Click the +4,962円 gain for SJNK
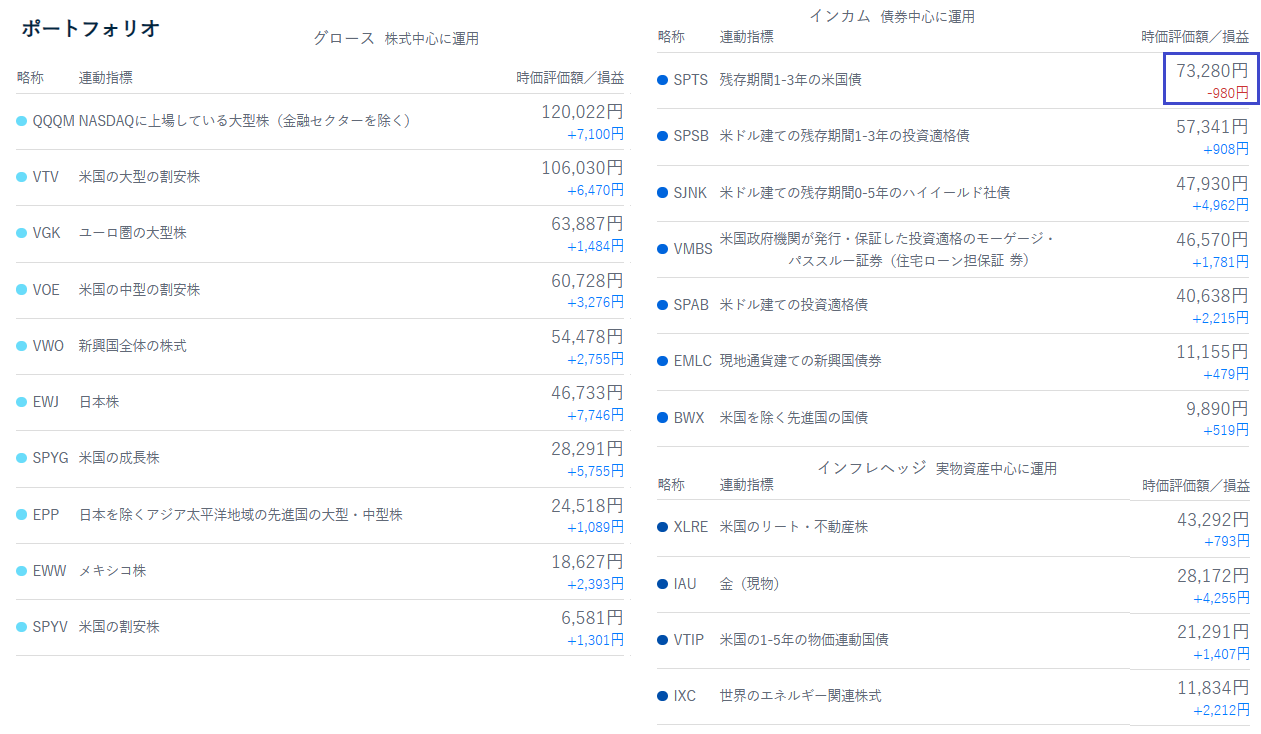Screen dimensions: 1261x734 click(1220, 205)
